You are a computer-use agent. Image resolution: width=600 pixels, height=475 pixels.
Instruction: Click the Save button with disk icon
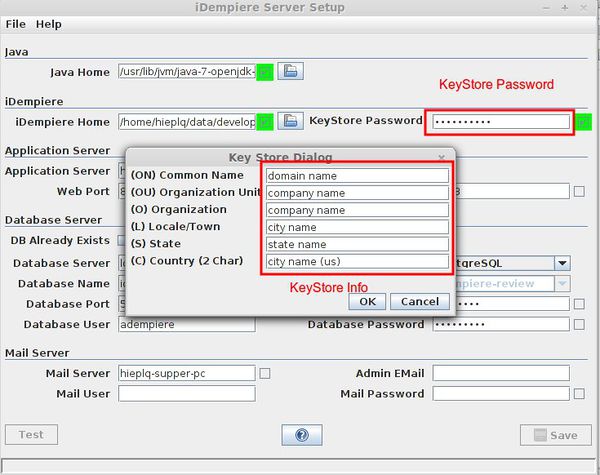549,435
